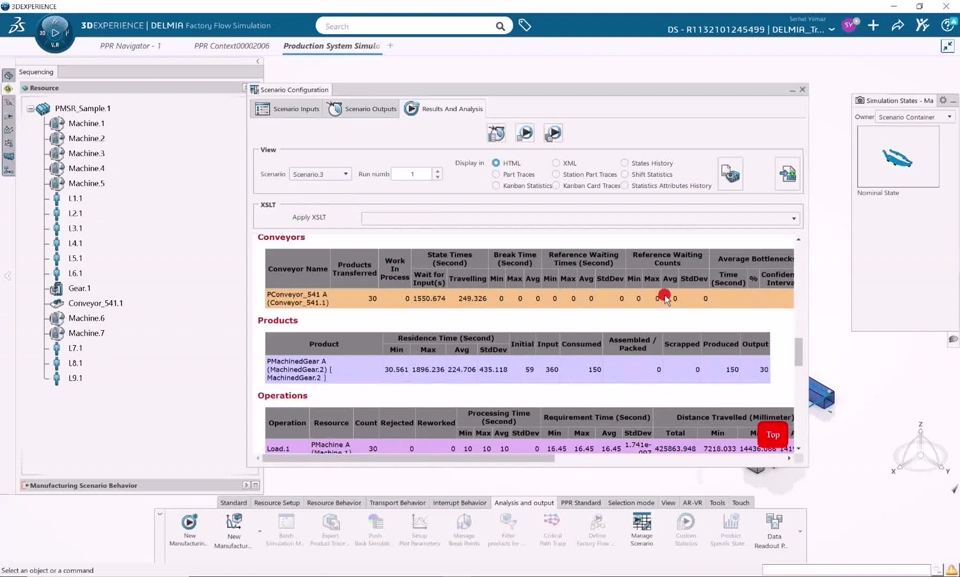Select States History radio button
Viewport: 960px width, 577px height.
pyautogui.click(x=624, y=163)
